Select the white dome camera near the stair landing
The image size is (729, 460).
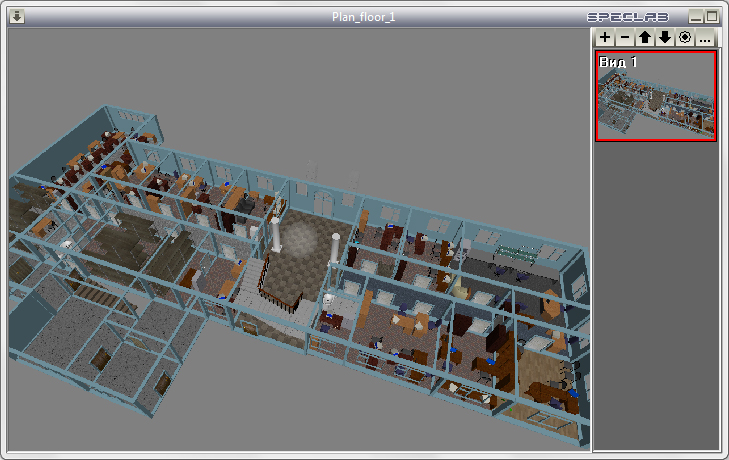click(328, 299)
